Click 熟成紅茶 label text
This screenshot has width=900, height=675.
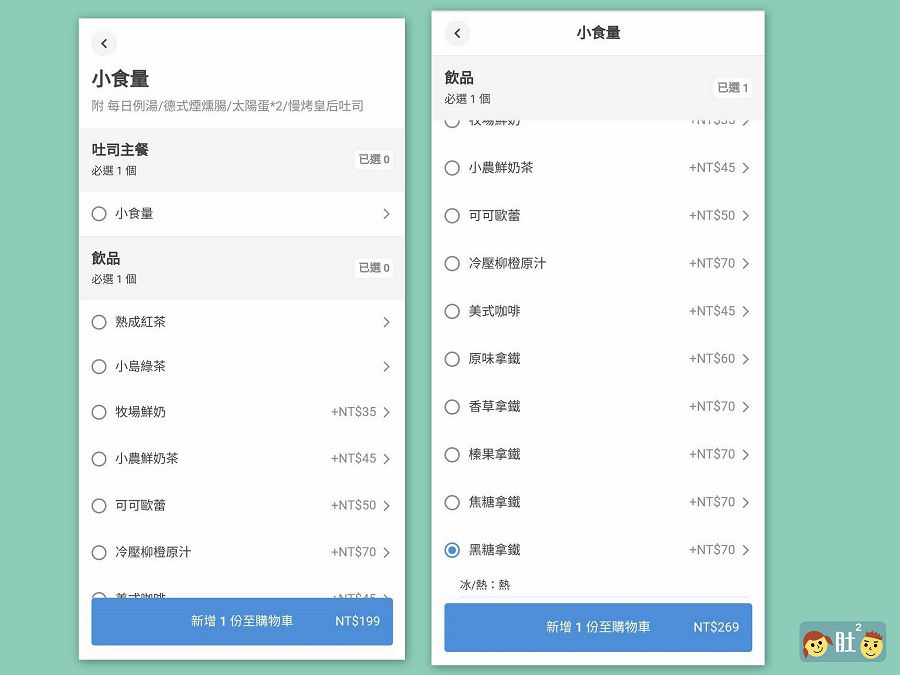click(140, 322)
